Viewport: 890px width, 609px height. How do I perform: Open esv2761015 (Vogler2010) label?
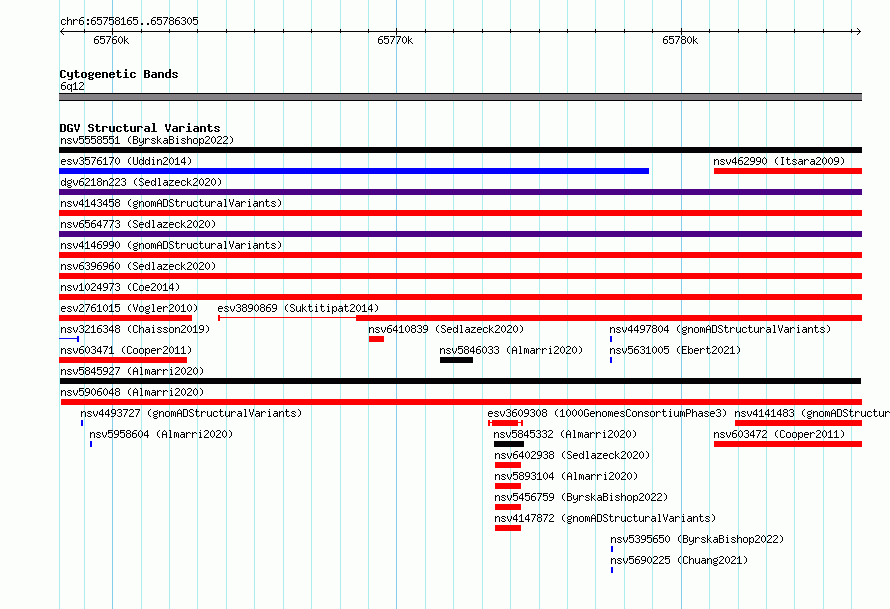(x=129, y=308)
